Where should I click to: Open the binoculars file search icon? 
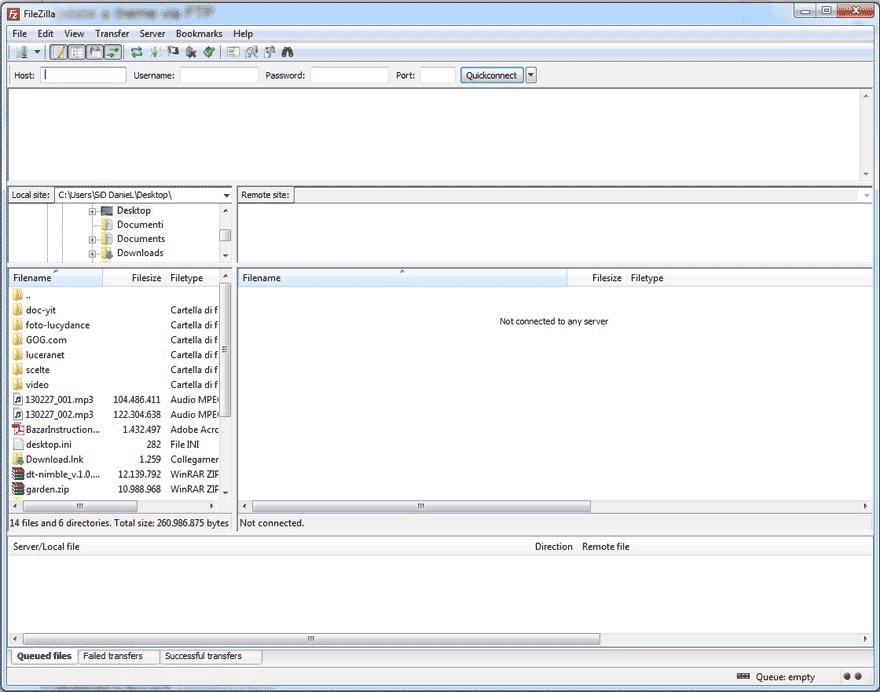point(287,52)
